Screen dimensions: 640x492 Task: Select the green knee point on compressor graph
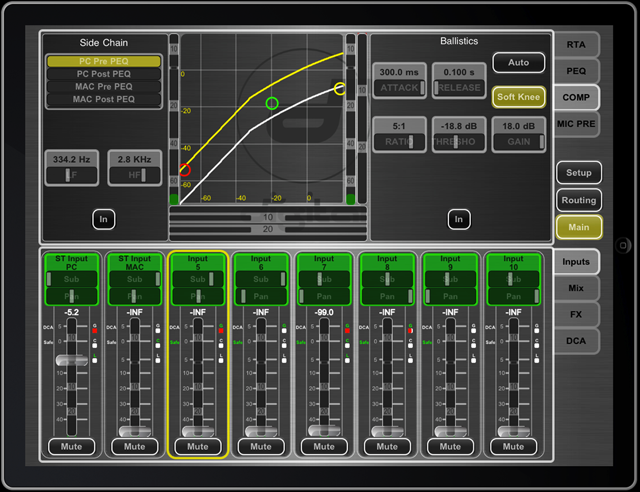click(x=272, y=103)
